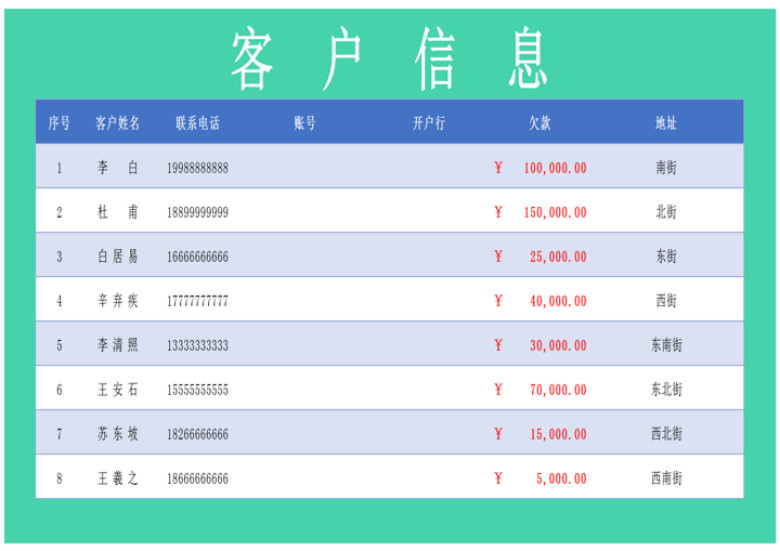
Task: Click the debt amount 5,000.00
Action: [x=561, y=479]
